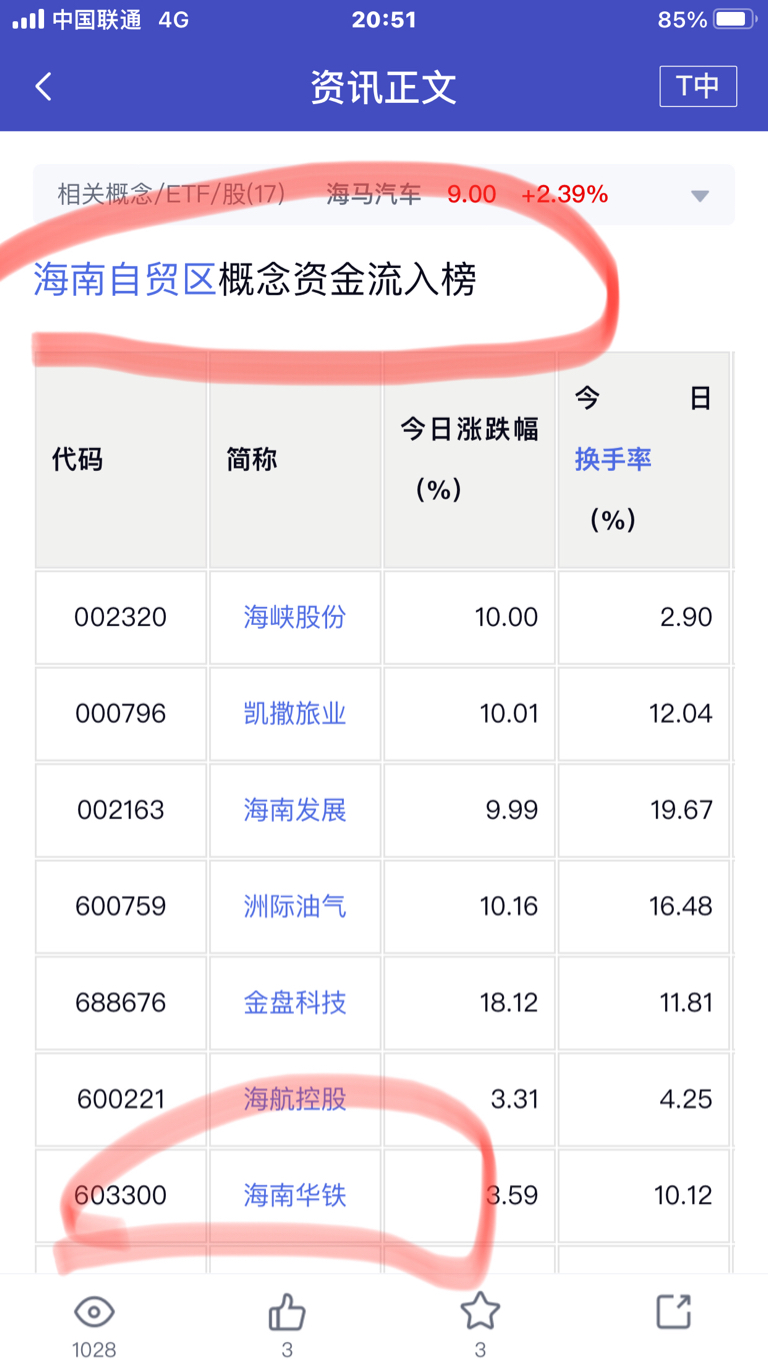This screenshot has width=768, height=1366.
Task: Open the 换手率 header link
Action: tap(613, 459)
